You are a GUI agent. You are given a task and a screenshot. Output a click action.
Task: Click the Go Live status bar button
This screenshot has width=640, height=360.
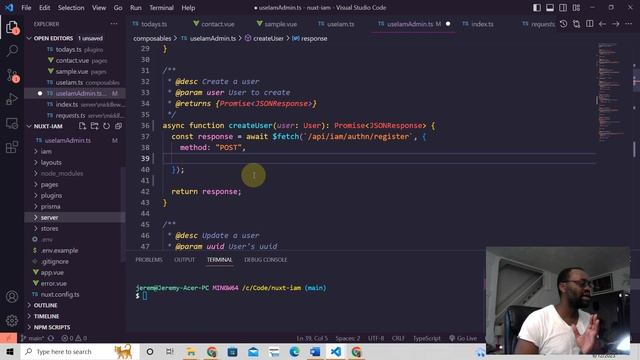[x=463, y=338]
